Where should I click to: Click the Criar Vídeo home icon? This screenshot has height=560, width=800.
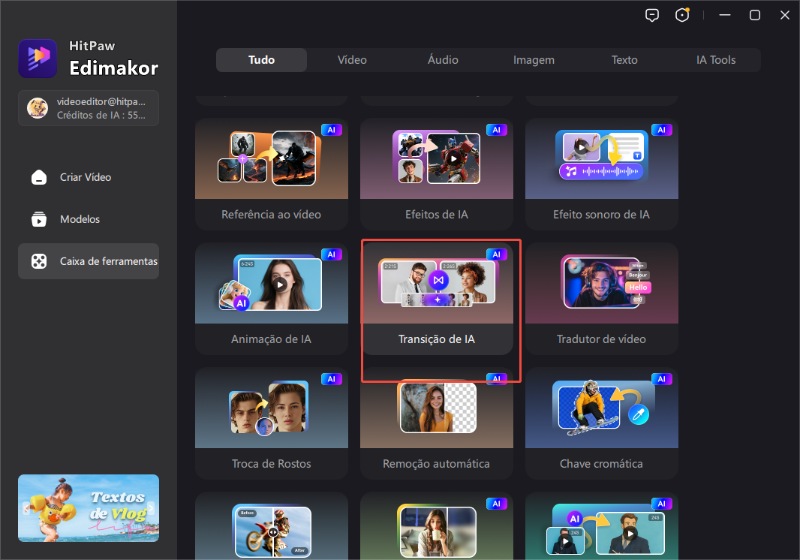[39, 177]
